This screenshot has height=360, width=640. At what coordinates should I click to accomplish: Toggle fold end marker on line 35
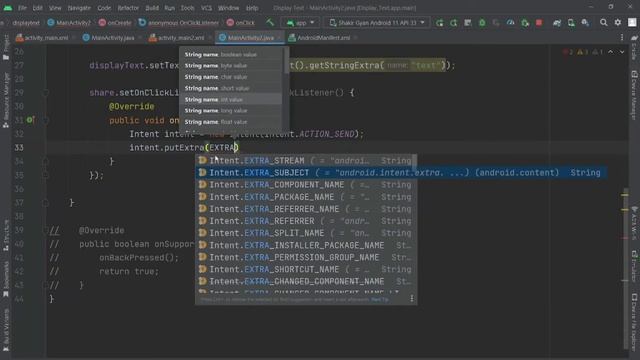[46, 175]
